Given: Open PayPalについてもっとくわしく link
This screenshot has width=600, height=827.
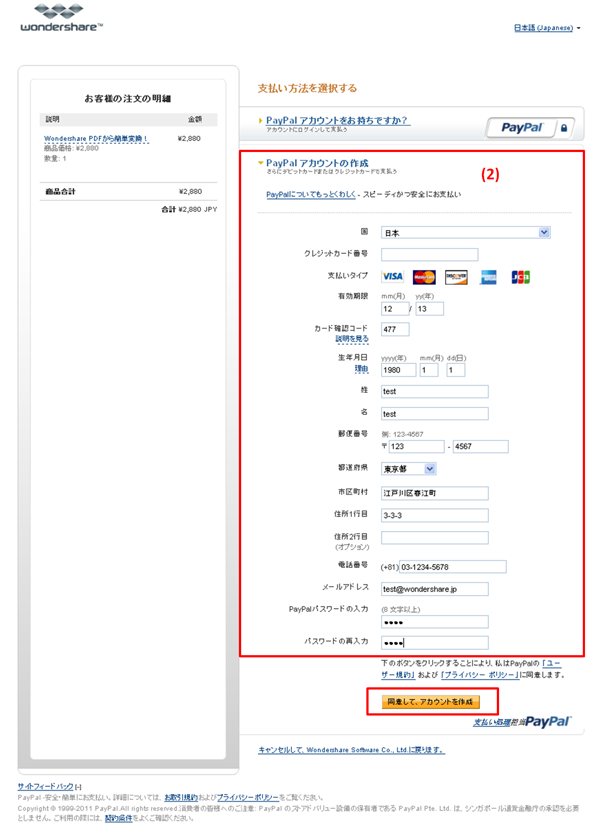Looking at the screenshot, I should pos(311,194).
